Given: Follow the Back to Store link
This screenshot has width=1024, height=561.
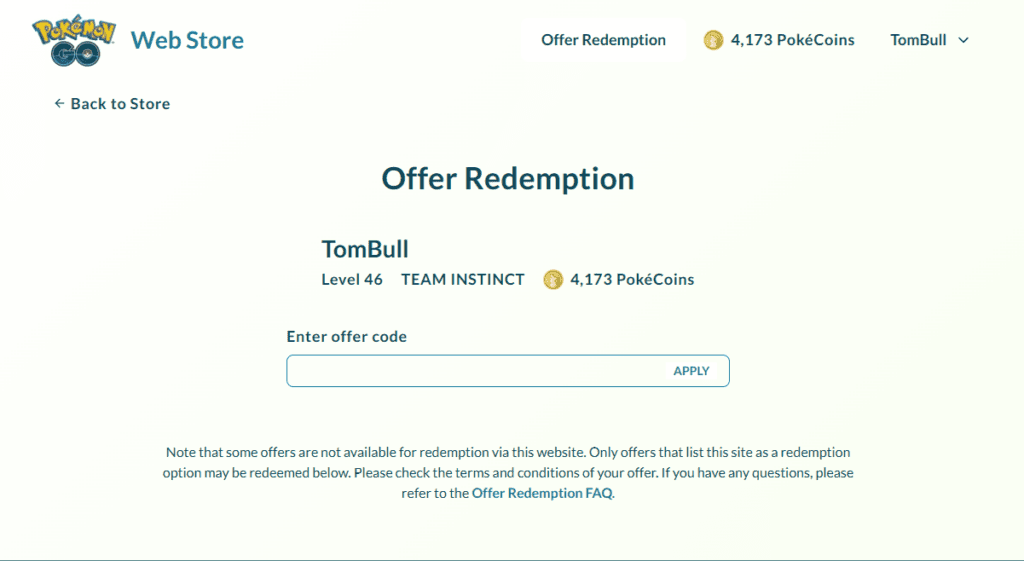Looking at the screenshot, I should pos(120,104).
